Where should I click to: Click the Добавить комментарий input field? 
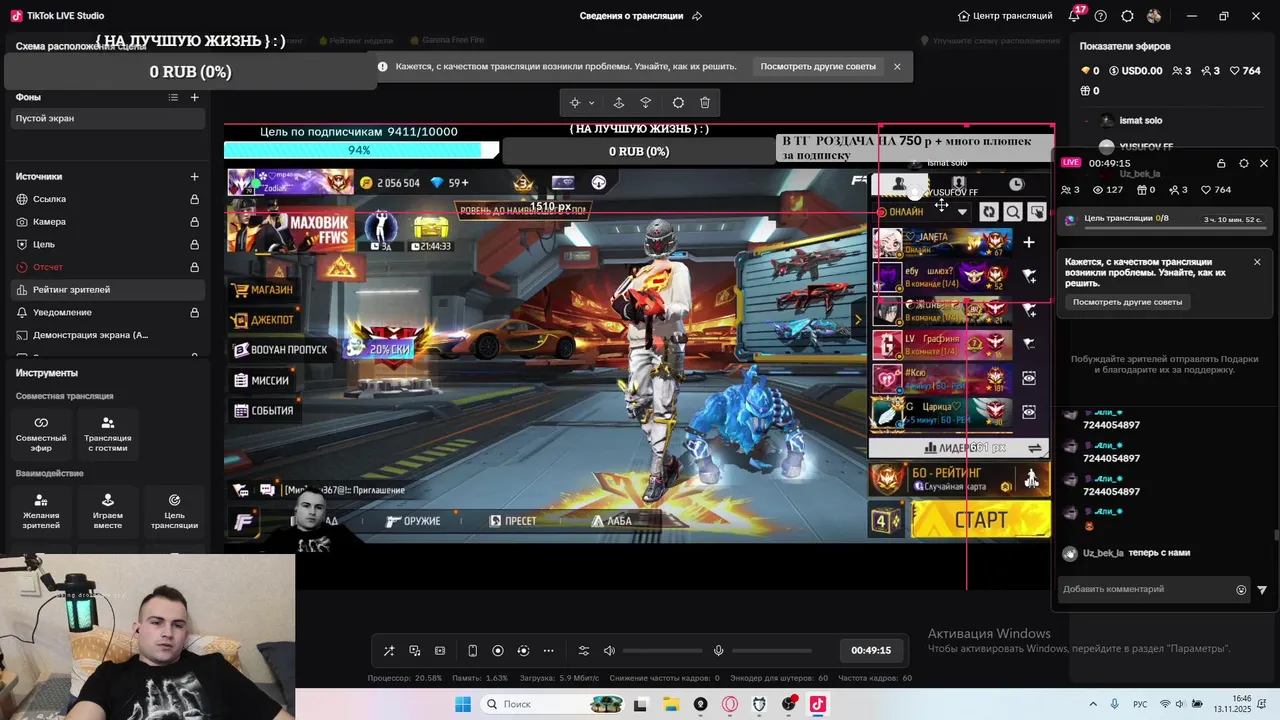tap(1146, 589)
